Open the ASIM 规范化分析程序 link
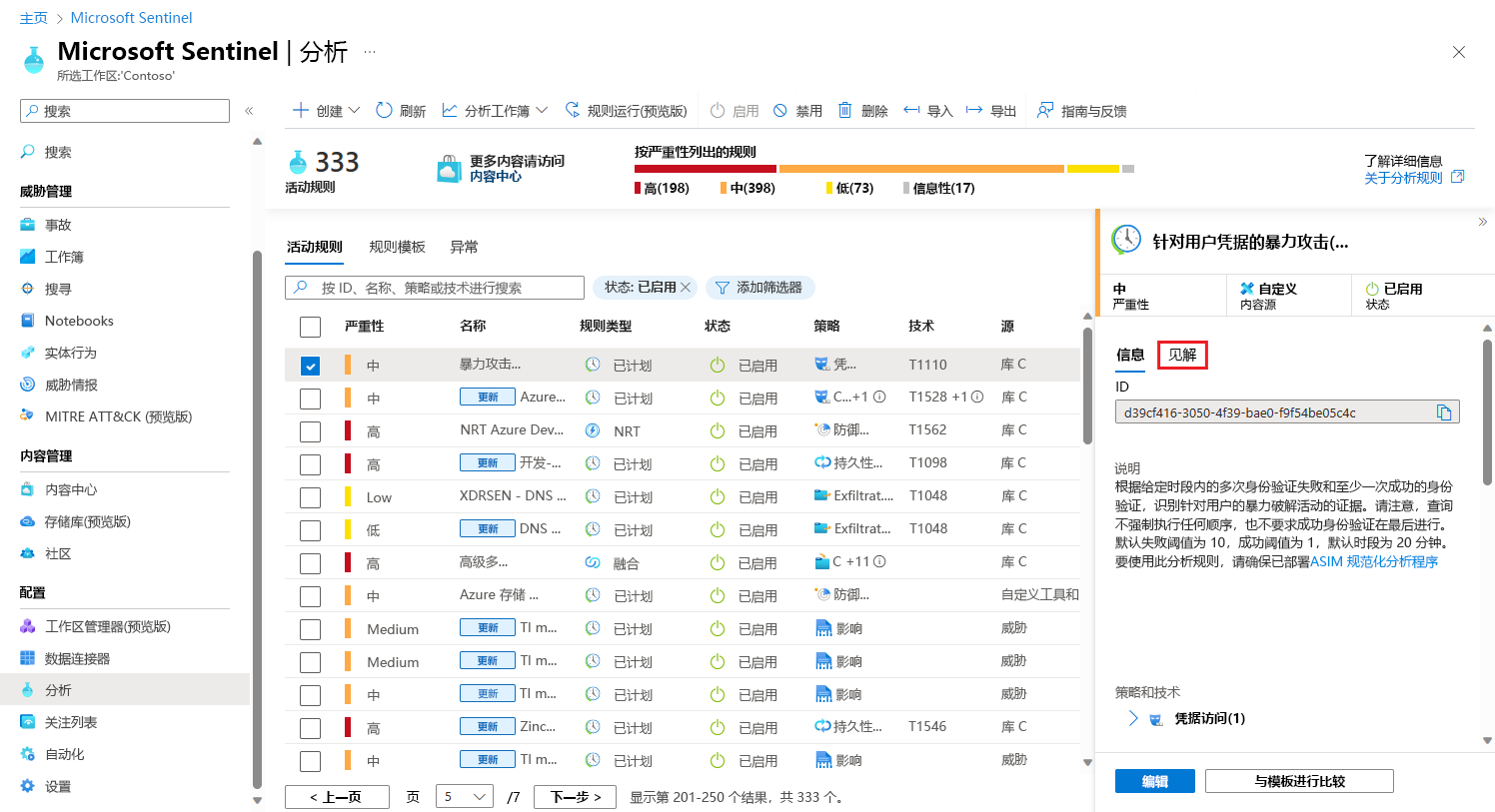The height and width of the screenshot is (812, 1495). (x=1374, y=561)
